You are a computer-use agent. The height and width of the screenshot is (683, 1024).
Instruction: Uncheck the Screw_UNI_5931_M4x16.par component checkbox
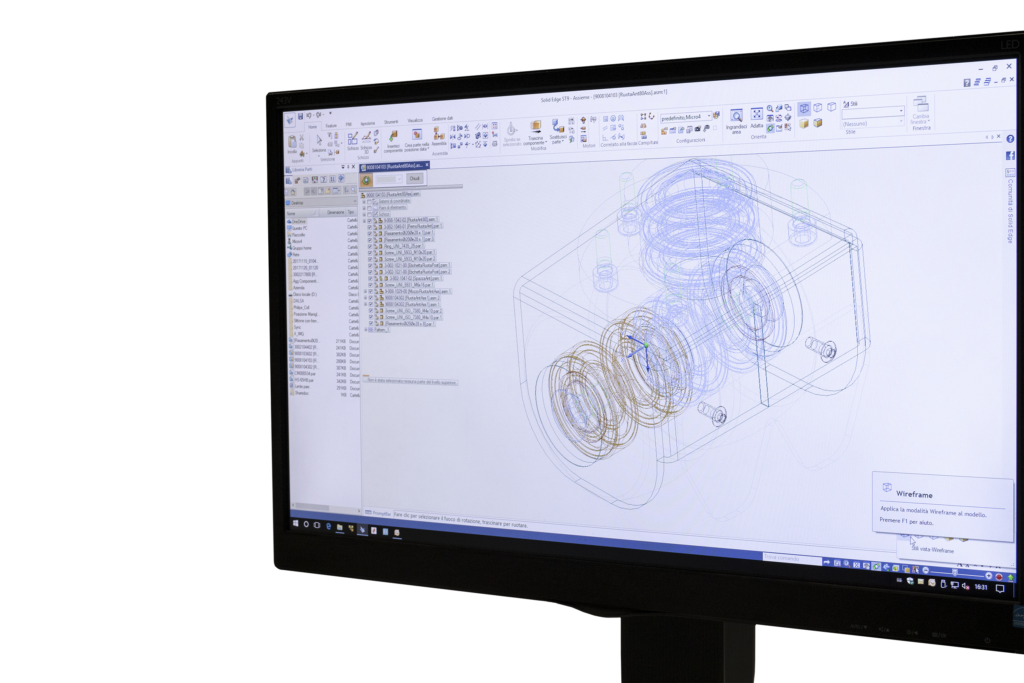point(370,285)
